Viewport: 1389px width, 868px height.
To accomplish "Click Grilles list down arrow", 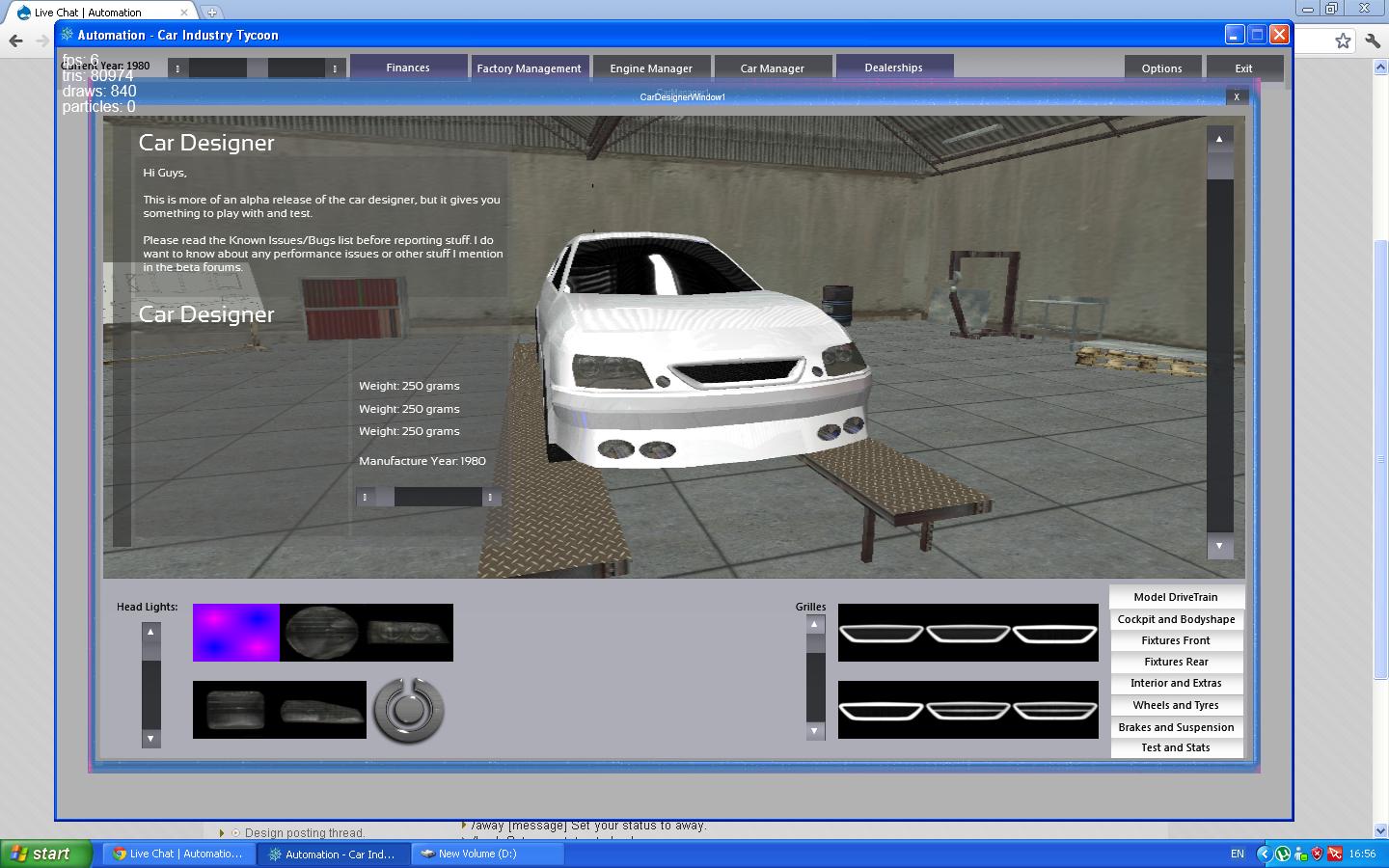I will (x=814, y=730).
